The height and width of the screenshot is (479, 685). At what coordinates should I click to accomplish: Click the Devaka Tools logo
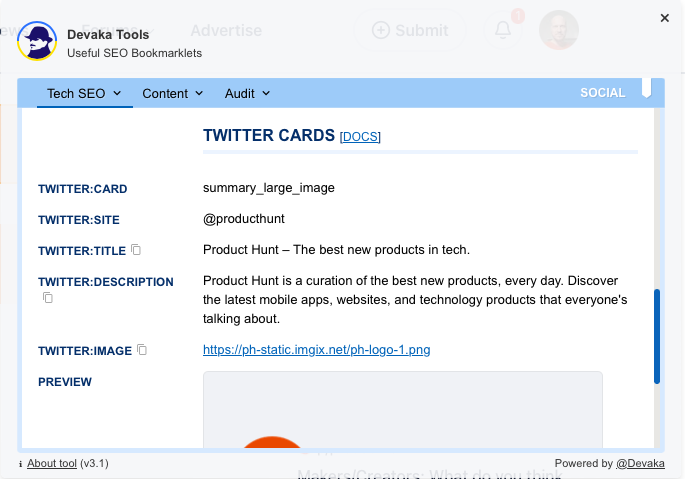[37, 41]
